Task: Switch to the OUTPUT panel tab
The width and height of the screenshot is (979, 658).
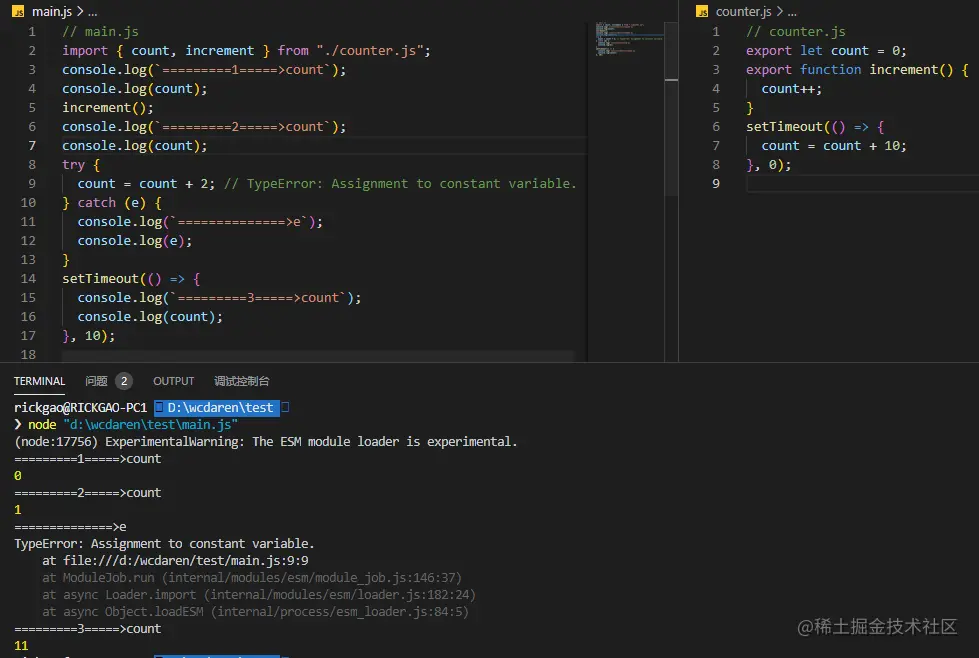Action: [x=174, y=381]
